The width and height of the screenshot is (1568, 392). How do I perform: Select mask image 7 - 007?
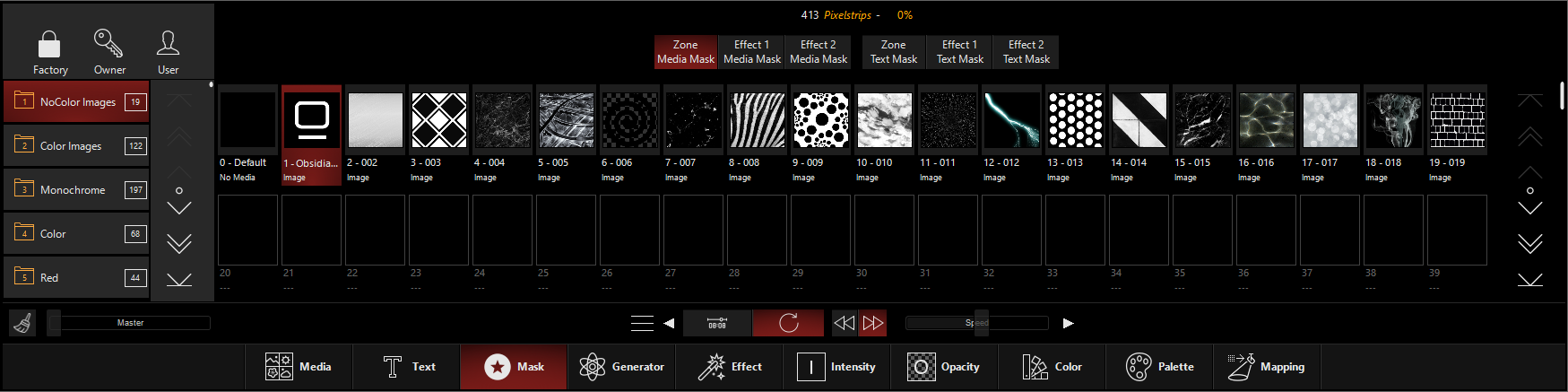(x=694, y=135)
